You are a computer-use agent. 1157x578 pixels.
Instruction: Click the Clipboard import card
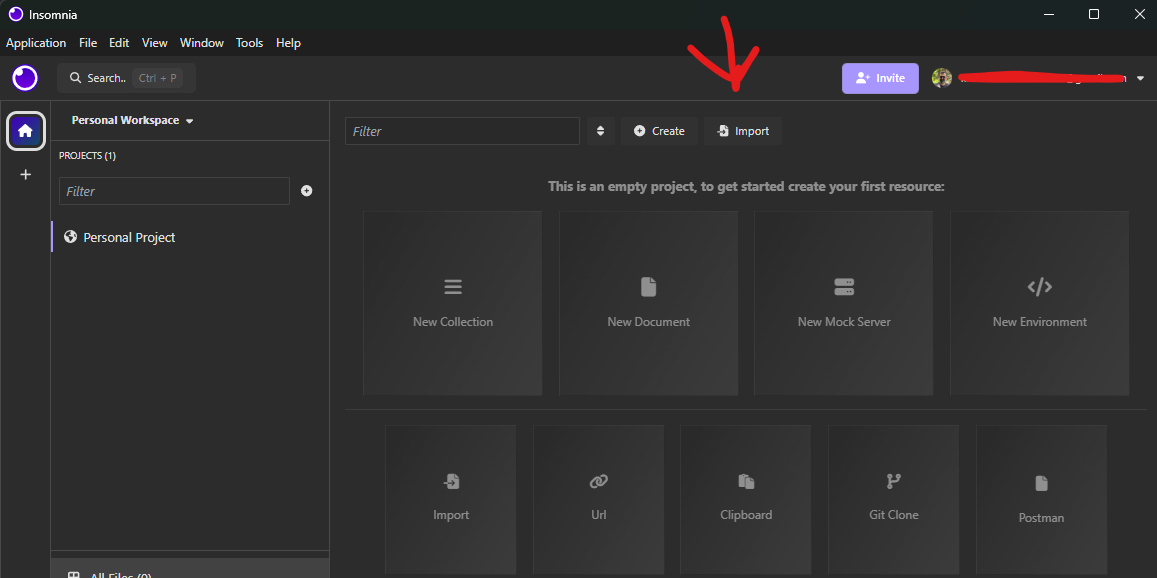(x=746, y=498)
